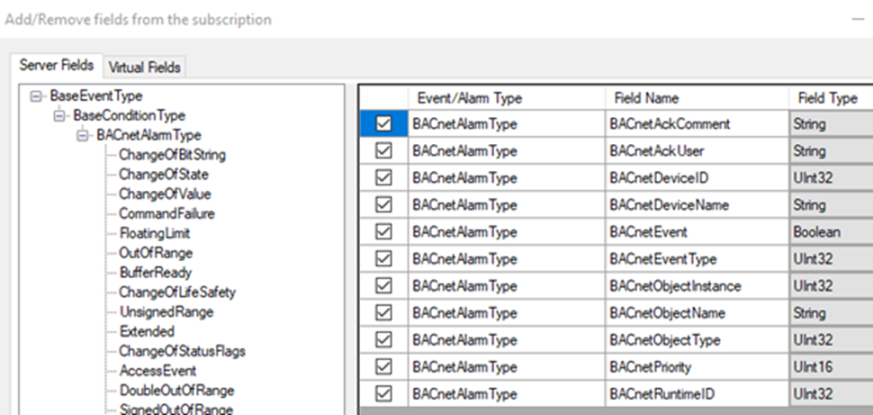This screenshot has height=415, width=873.
Task: Click the BACnetDeviceName field name cell
Action: point(697,205)
